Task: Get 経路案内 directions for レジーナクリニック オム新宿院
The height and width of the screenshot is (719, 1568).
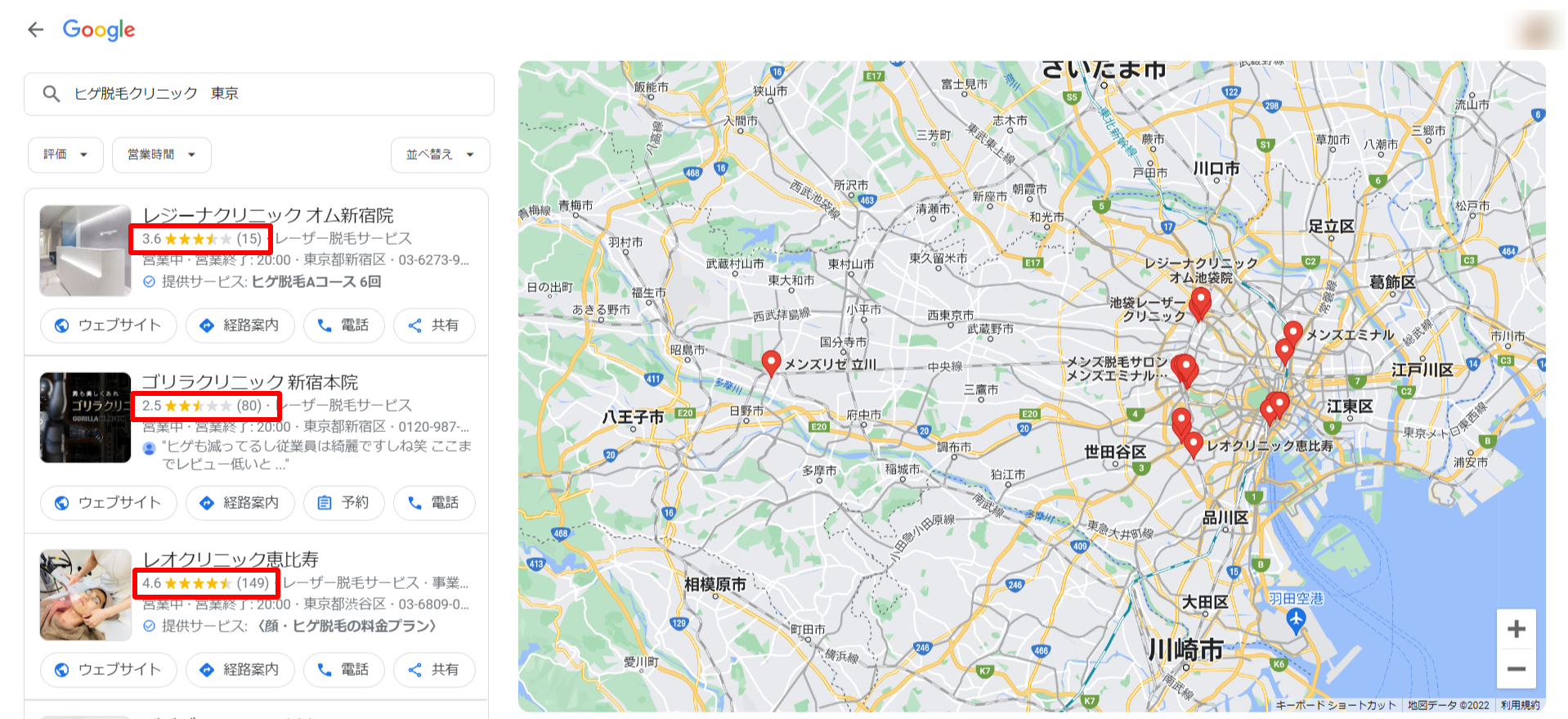Action: tap(240, 326)
